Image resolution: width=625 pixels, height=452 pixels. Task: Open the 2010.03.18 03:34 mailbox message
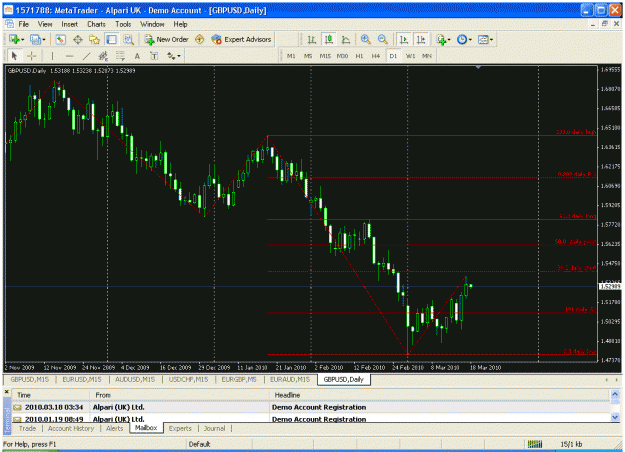click(x=311, y=407)
